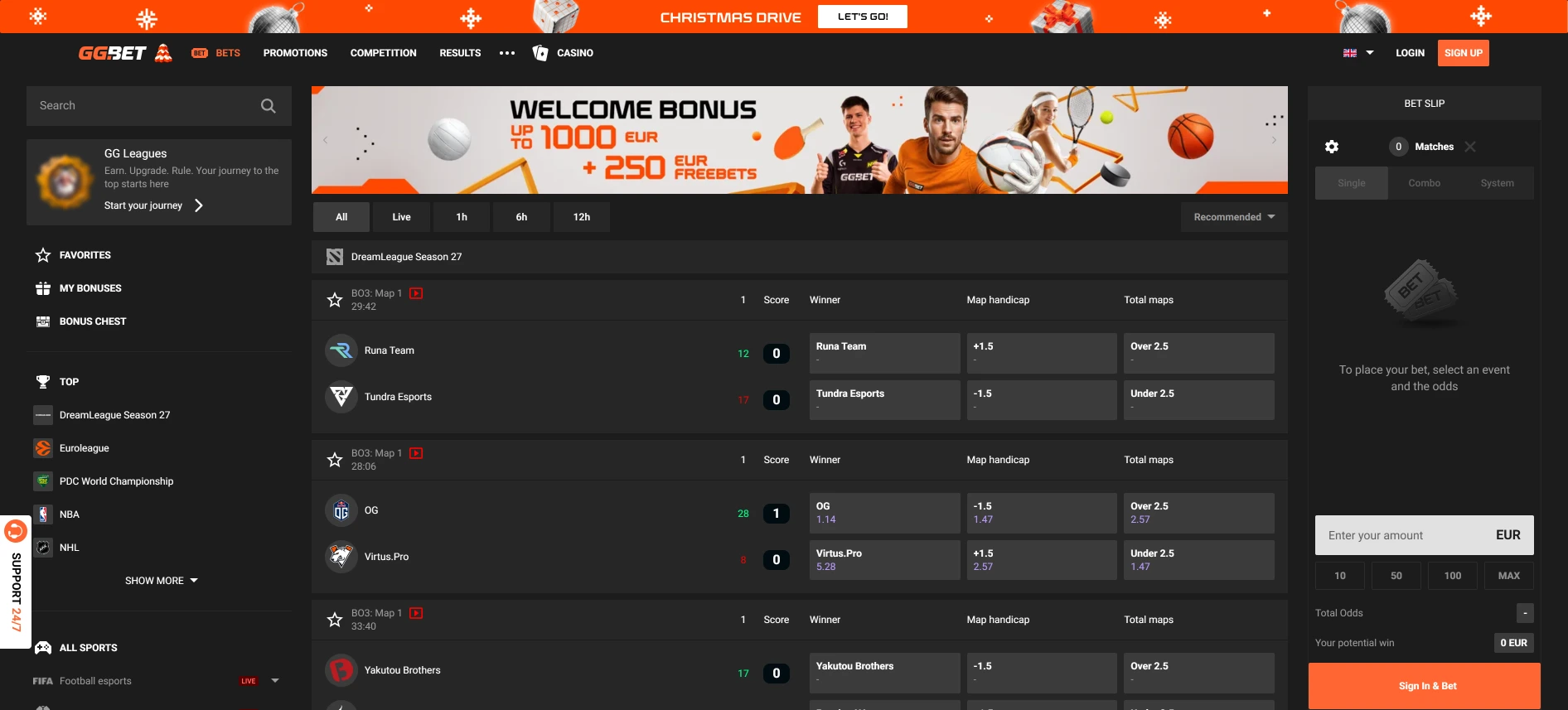The image size is (1568, 710).
Task: Set stake amount to MAX
Action: (x=1509, y=576)
